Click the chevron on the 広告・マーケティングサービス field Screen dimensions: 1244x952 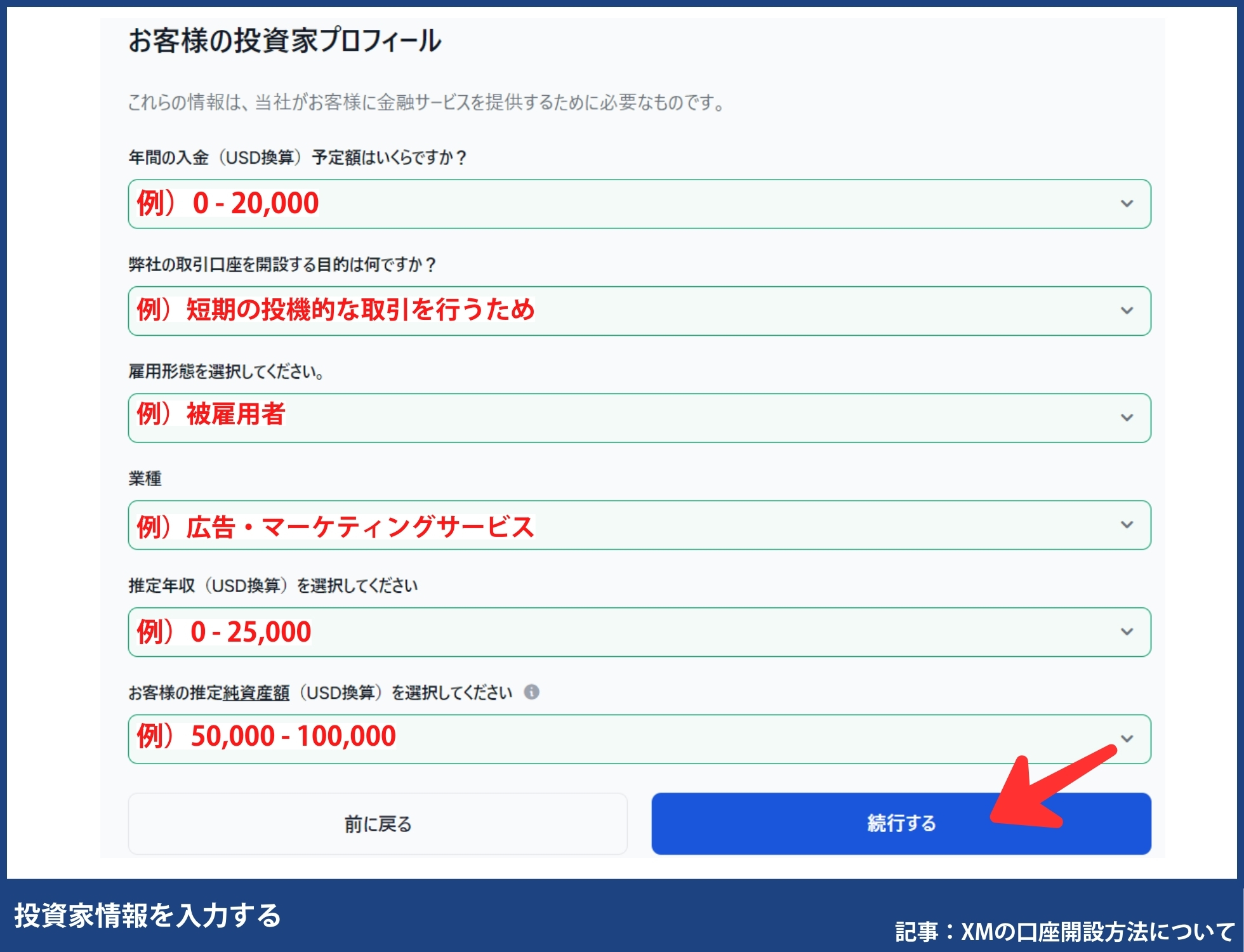pos(1127,525)
